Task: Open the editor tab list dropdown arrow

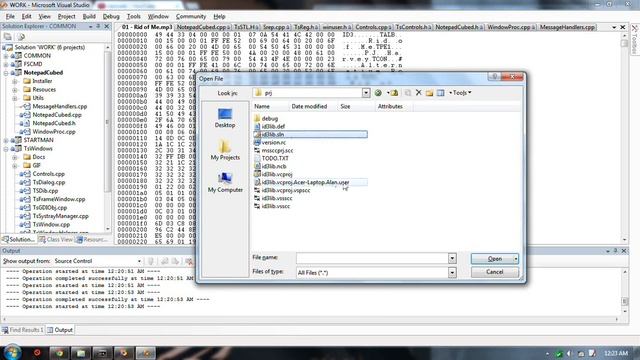Action: (x=614, y=27)
